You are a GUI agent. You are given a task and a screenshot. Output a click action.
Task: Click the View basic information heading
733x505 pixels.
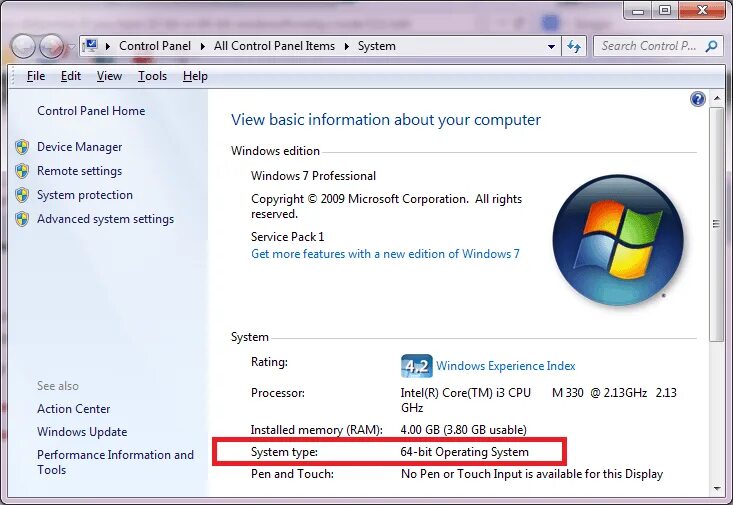386,120
